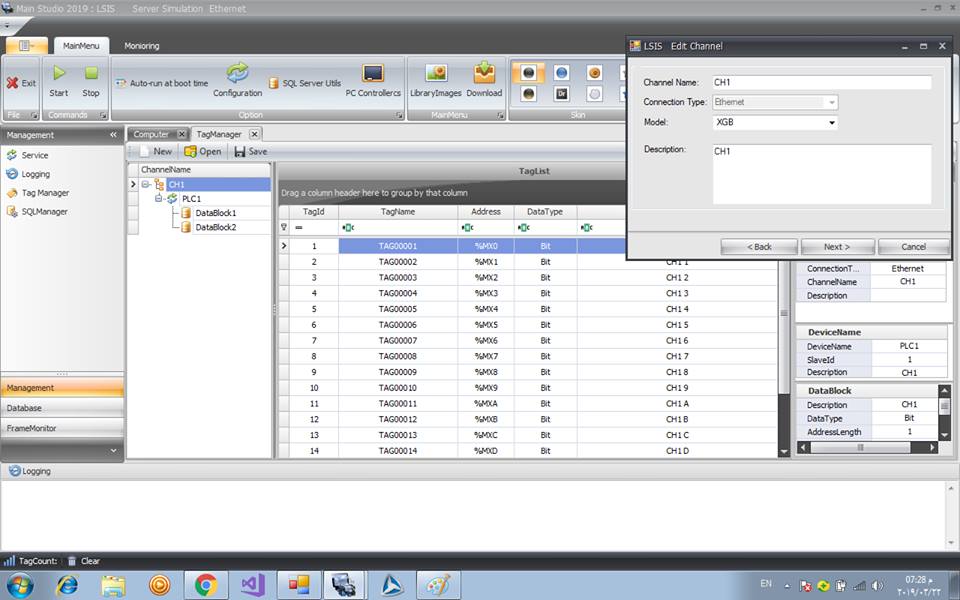Open the TagName filter operator button

[348, 228]
